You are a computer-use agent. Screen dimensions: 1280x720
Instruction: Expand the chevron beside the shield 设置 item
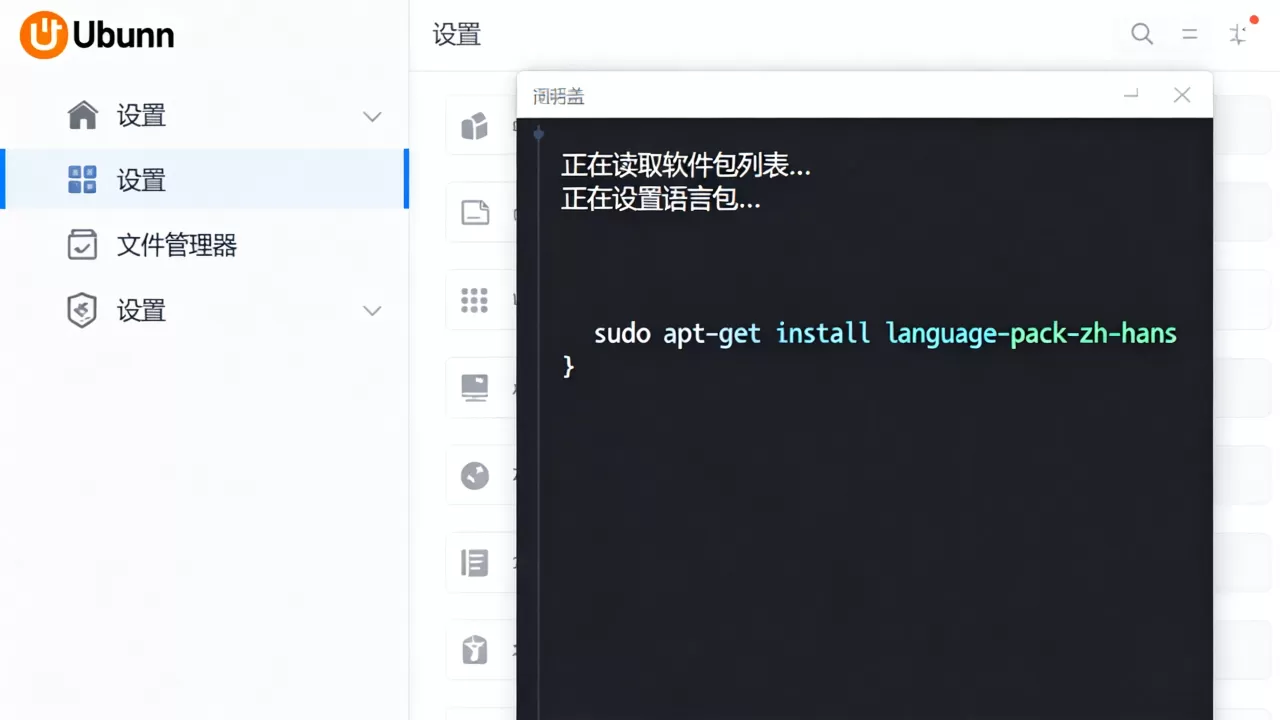pos(372,311)
